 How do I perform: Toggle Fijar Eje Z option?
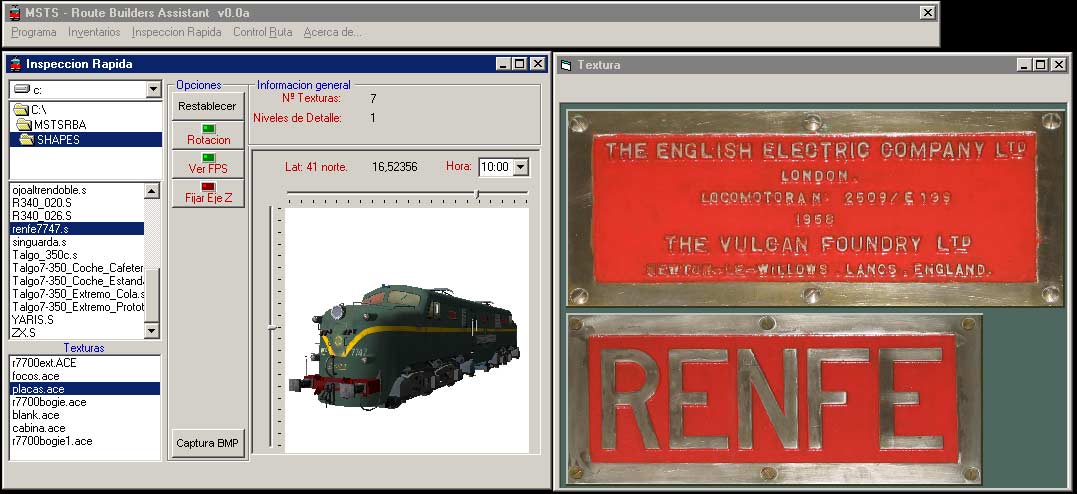[x=208, y=193]
